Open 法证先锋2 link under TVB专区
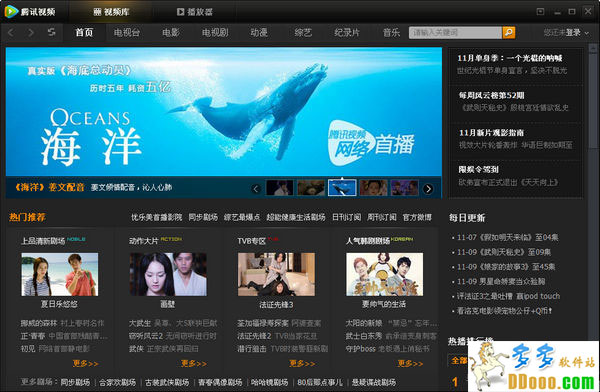The image size is (600, 392). [x=254, y=336]
